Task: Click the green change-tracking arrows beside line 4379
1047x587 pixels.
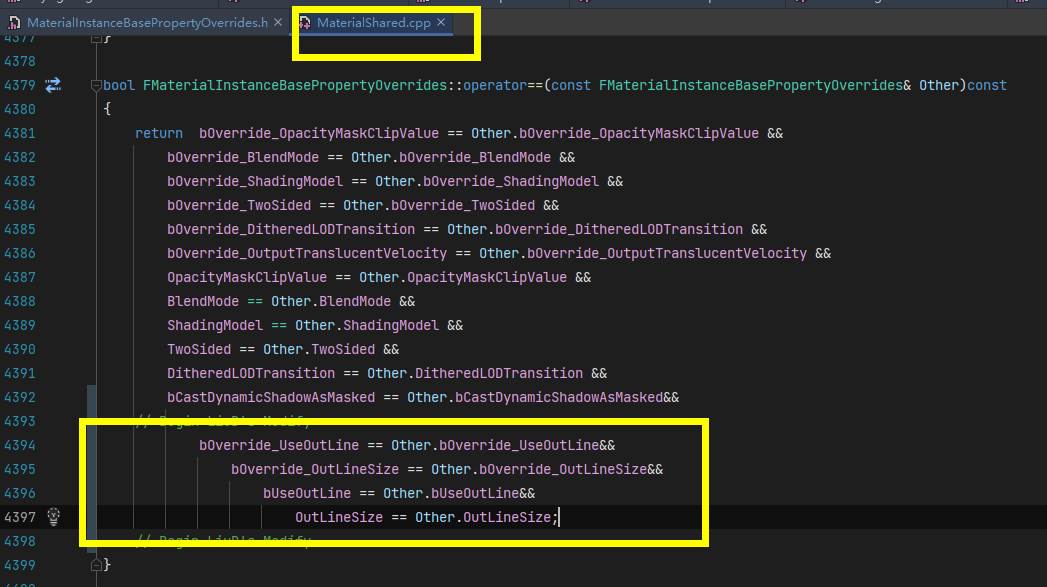Action: click(54, 85)
